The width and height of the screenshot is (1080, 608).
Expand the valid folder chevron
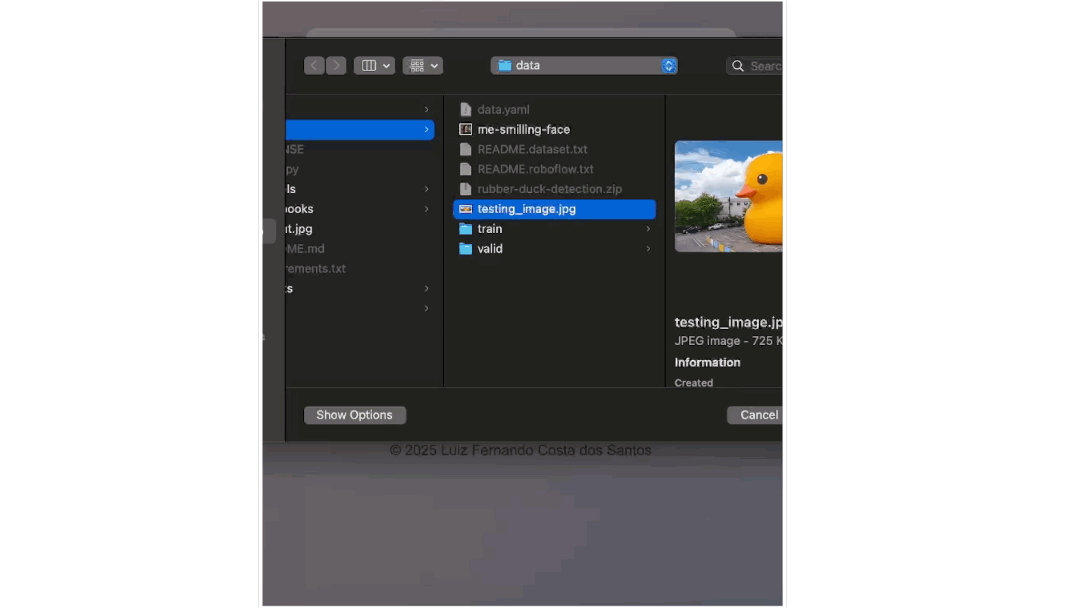(647, 249)
